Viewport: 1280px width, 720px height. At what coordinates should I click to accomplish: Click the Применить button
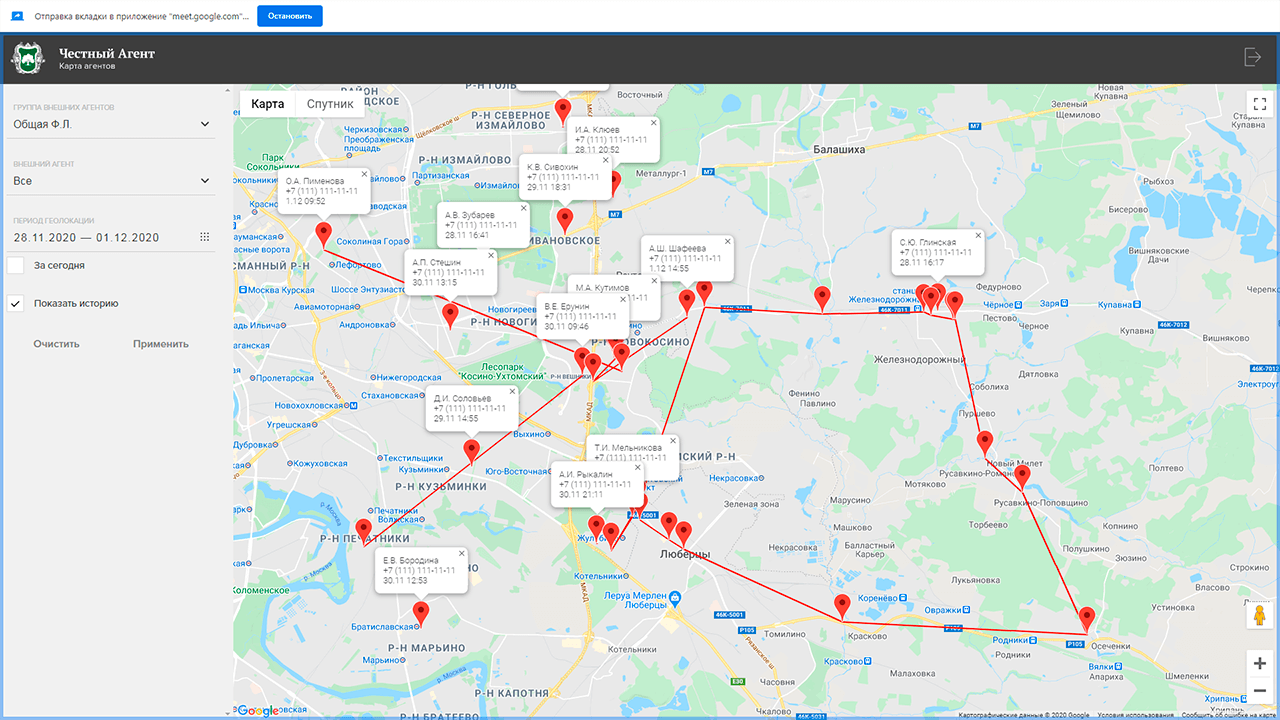click(x=161, y=344)
